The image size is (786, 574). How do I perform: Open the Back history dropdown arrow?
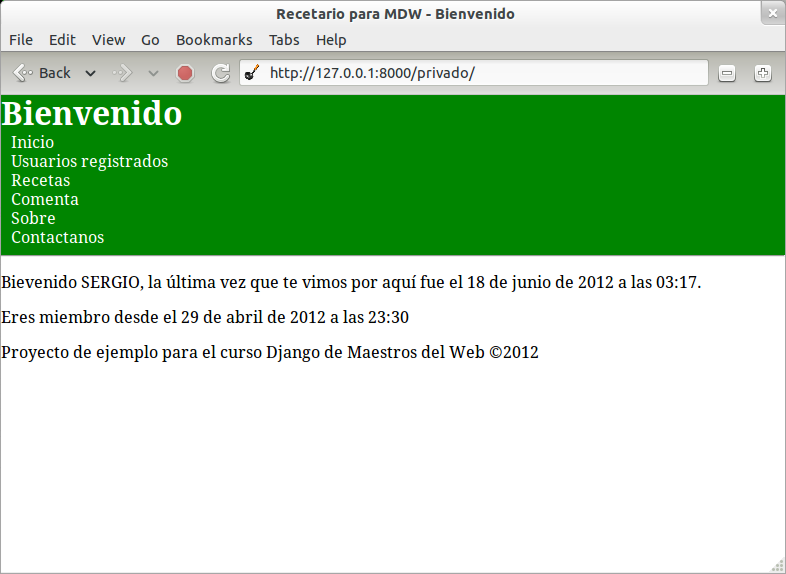click(x=90, y=74)
